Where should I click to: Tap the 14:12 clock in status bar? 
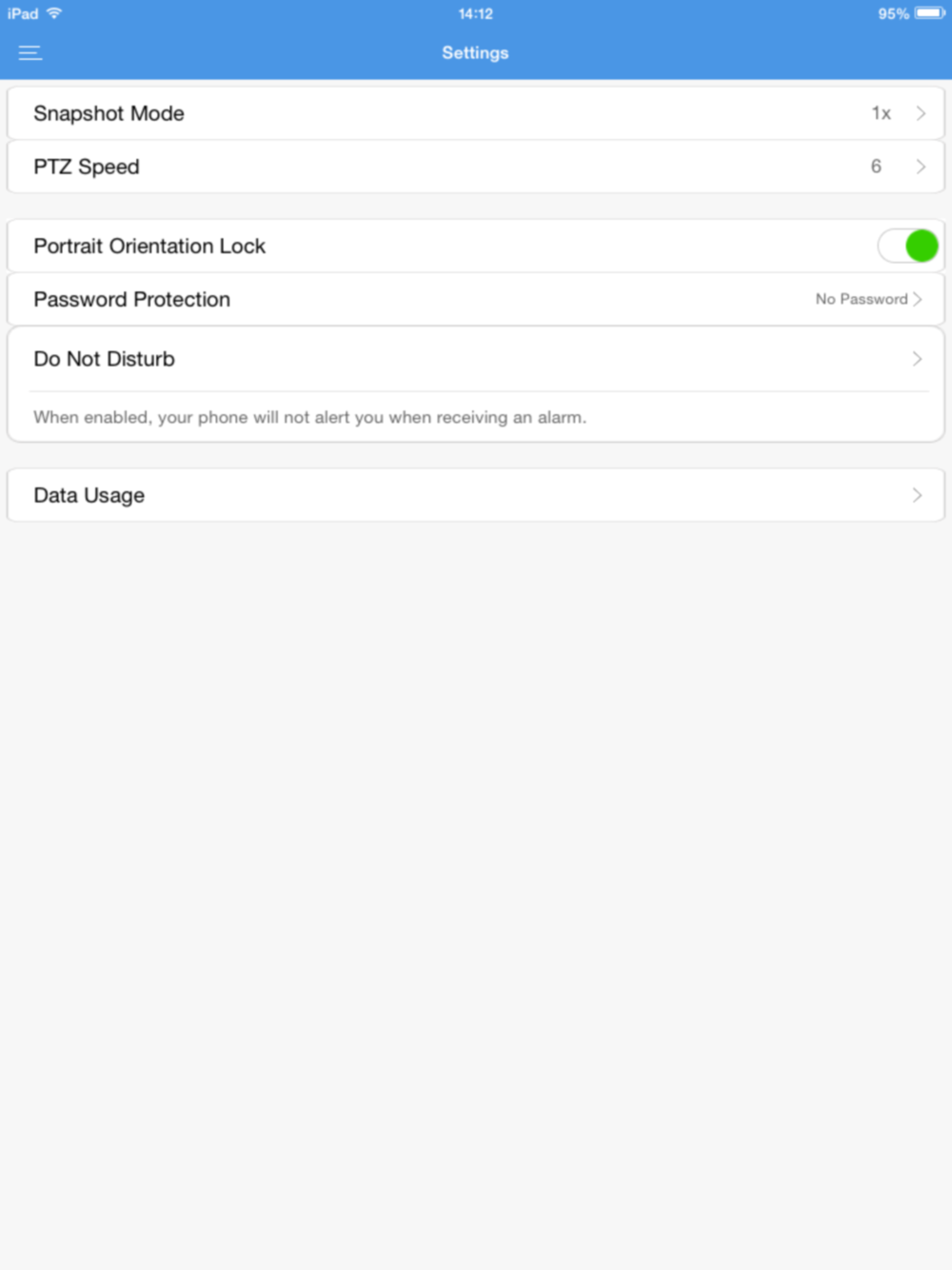(475, 13)
